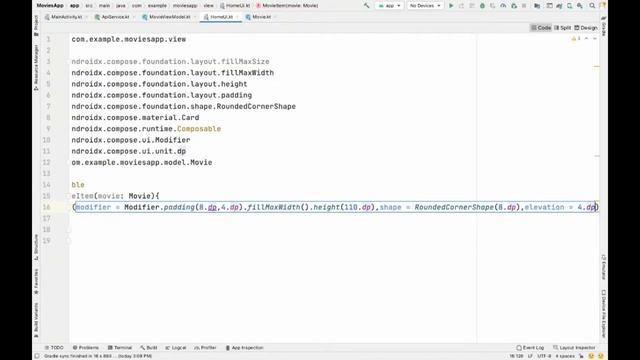
Task: Click HomeUI.kt in the breadcrumb bar
Action: coord(235,6)
